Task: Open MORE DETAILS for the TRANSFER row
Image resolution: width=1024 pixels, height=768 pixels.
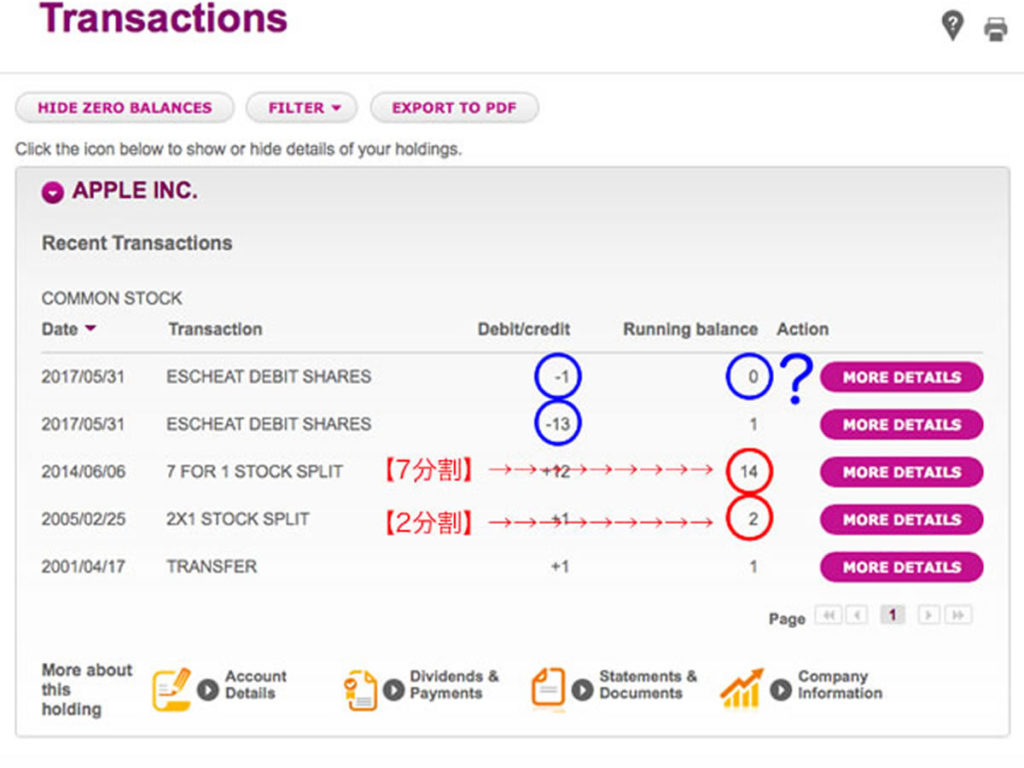Action: 901,567
